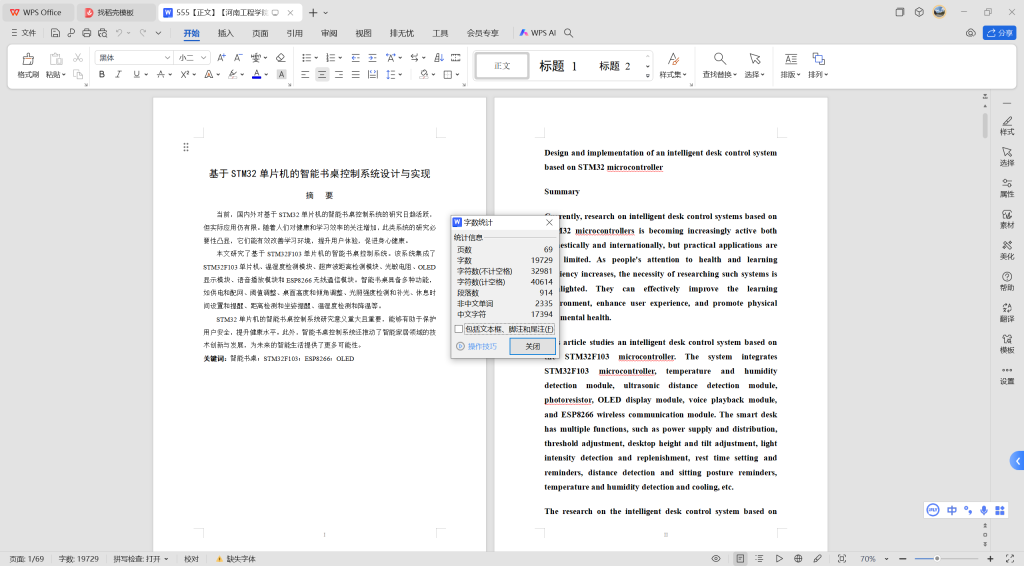1024x566 pixels.
Task: Apply italic using the I icon
Action: coord(118,74)
